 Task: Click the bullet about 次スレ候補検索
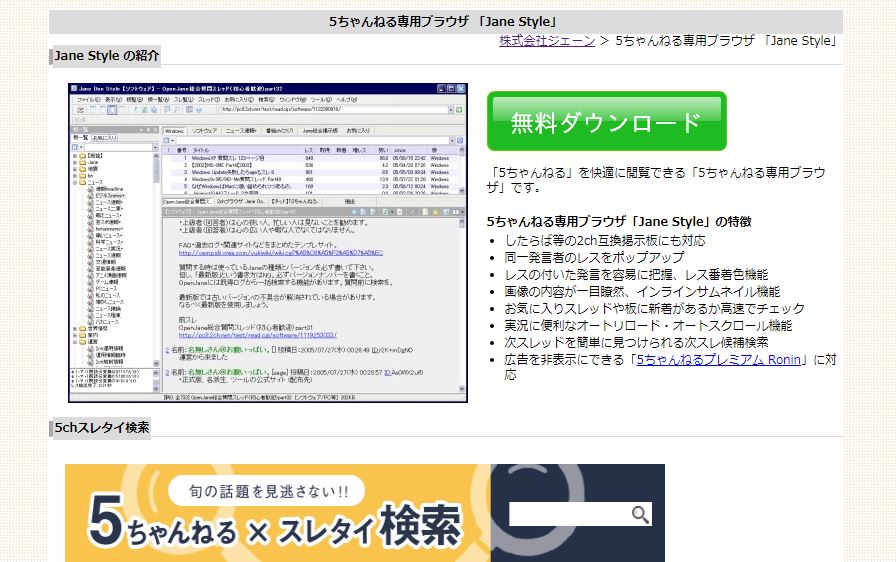636,343
